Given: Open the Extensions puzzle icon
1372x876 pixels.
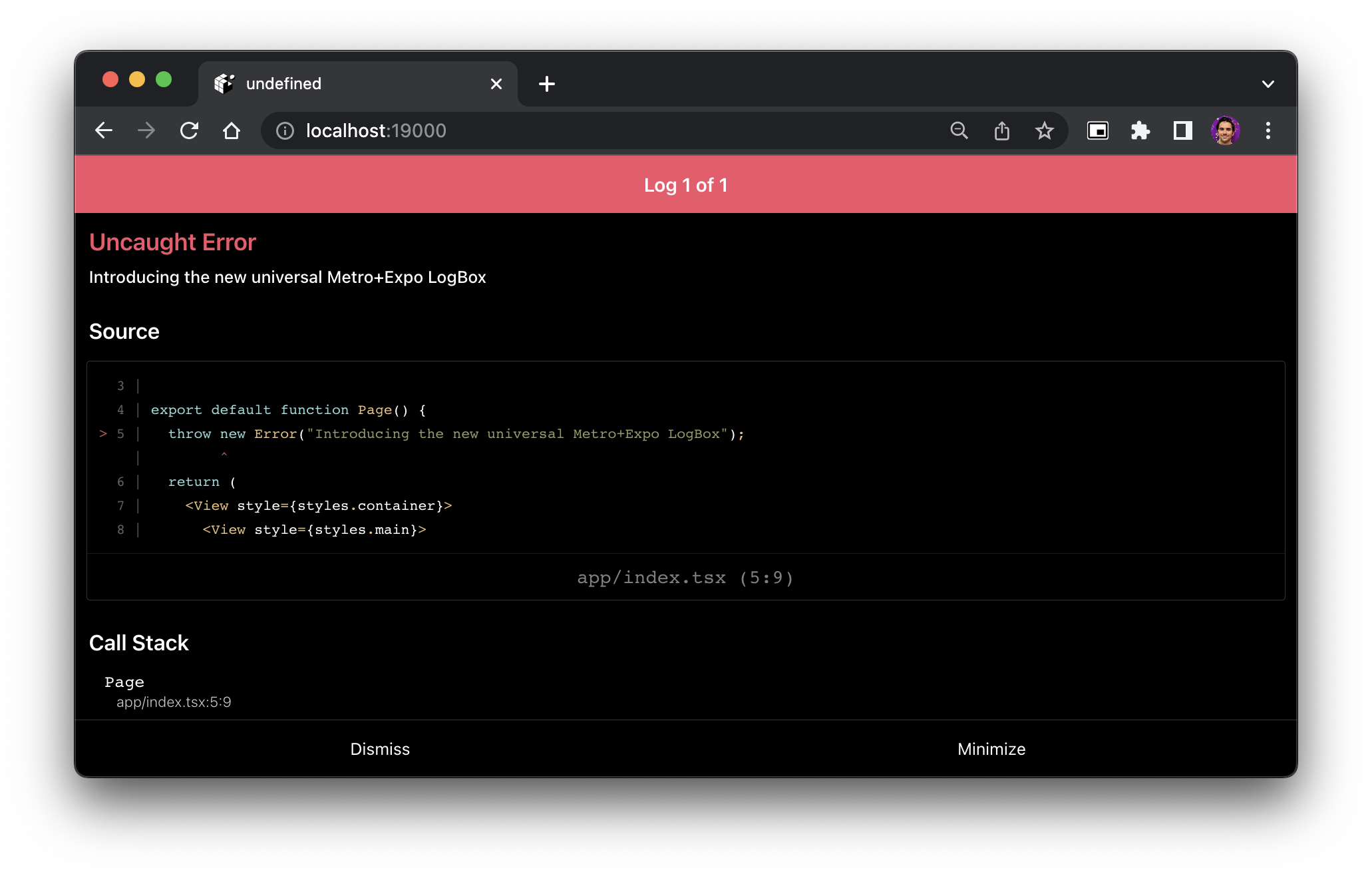Looking at the screenshot, I should [1140, 130].
